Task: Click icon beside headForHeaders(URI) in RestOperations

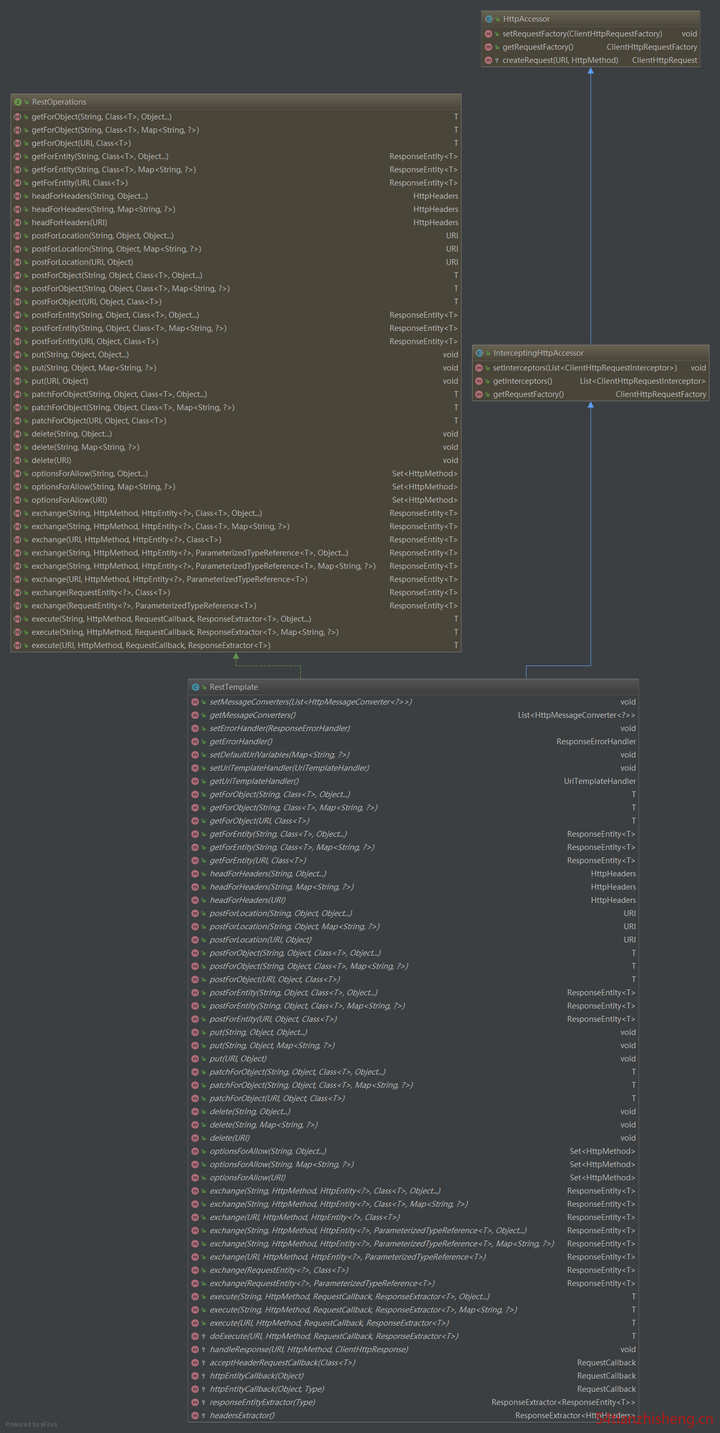Action: pyautogui.click(x=17, y=222)
